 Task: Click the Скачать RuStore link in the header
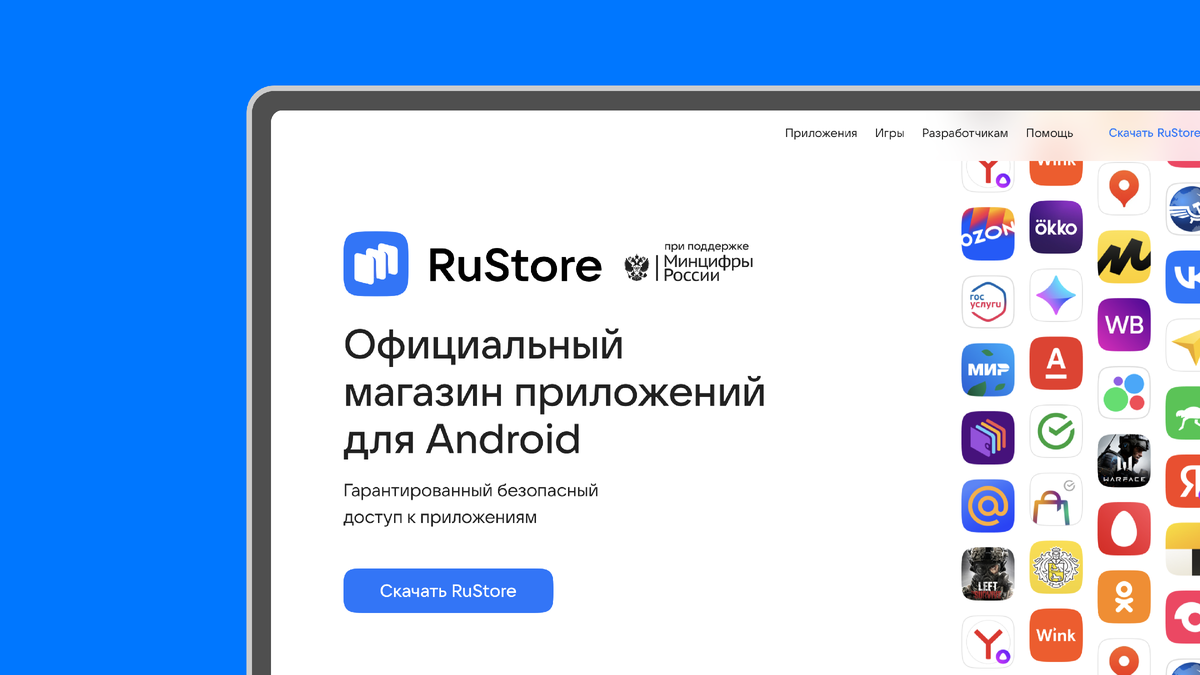pyautogui.click(x=1154, y=133)
